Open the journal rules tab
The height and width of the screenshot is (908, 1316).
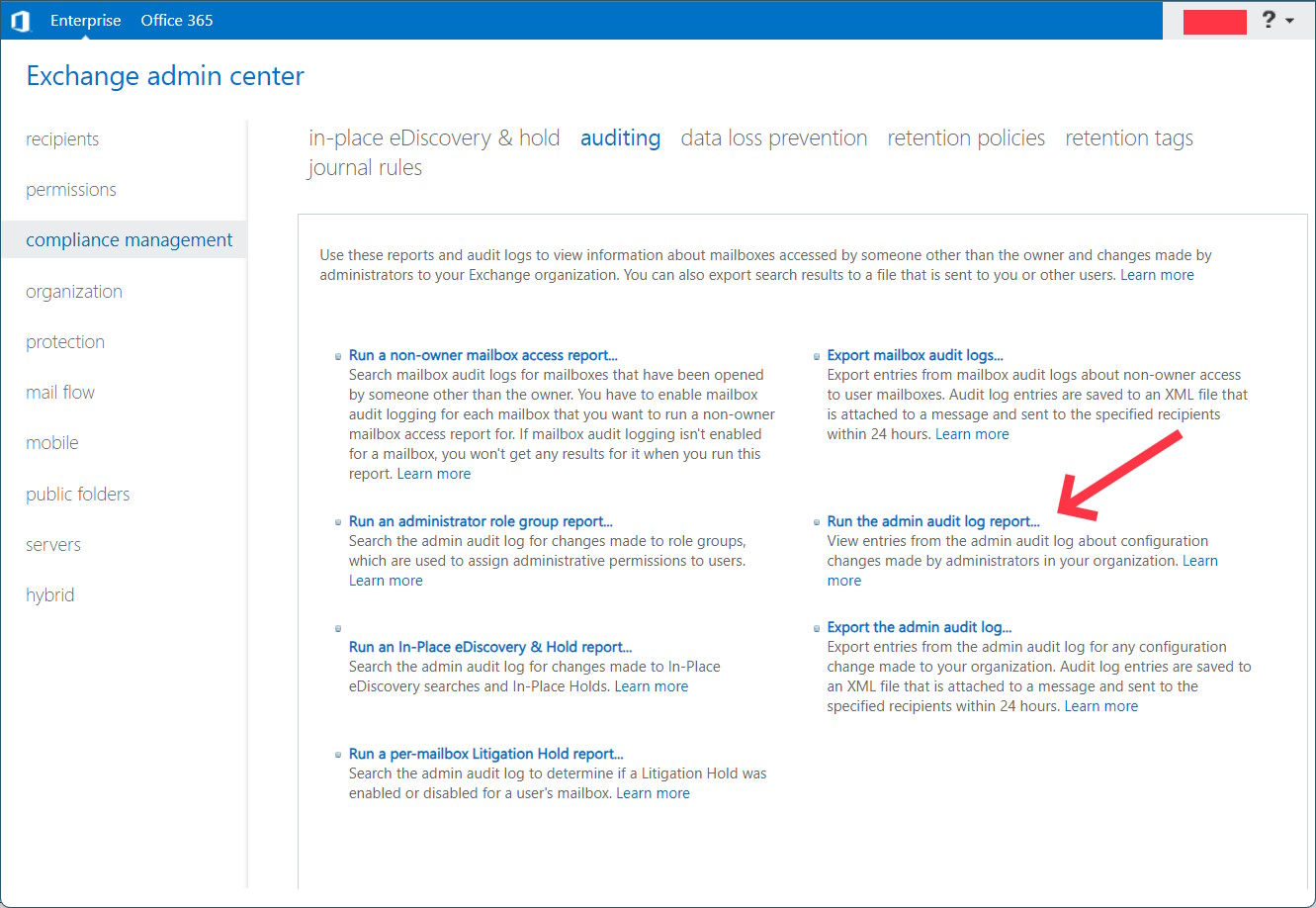365,168
